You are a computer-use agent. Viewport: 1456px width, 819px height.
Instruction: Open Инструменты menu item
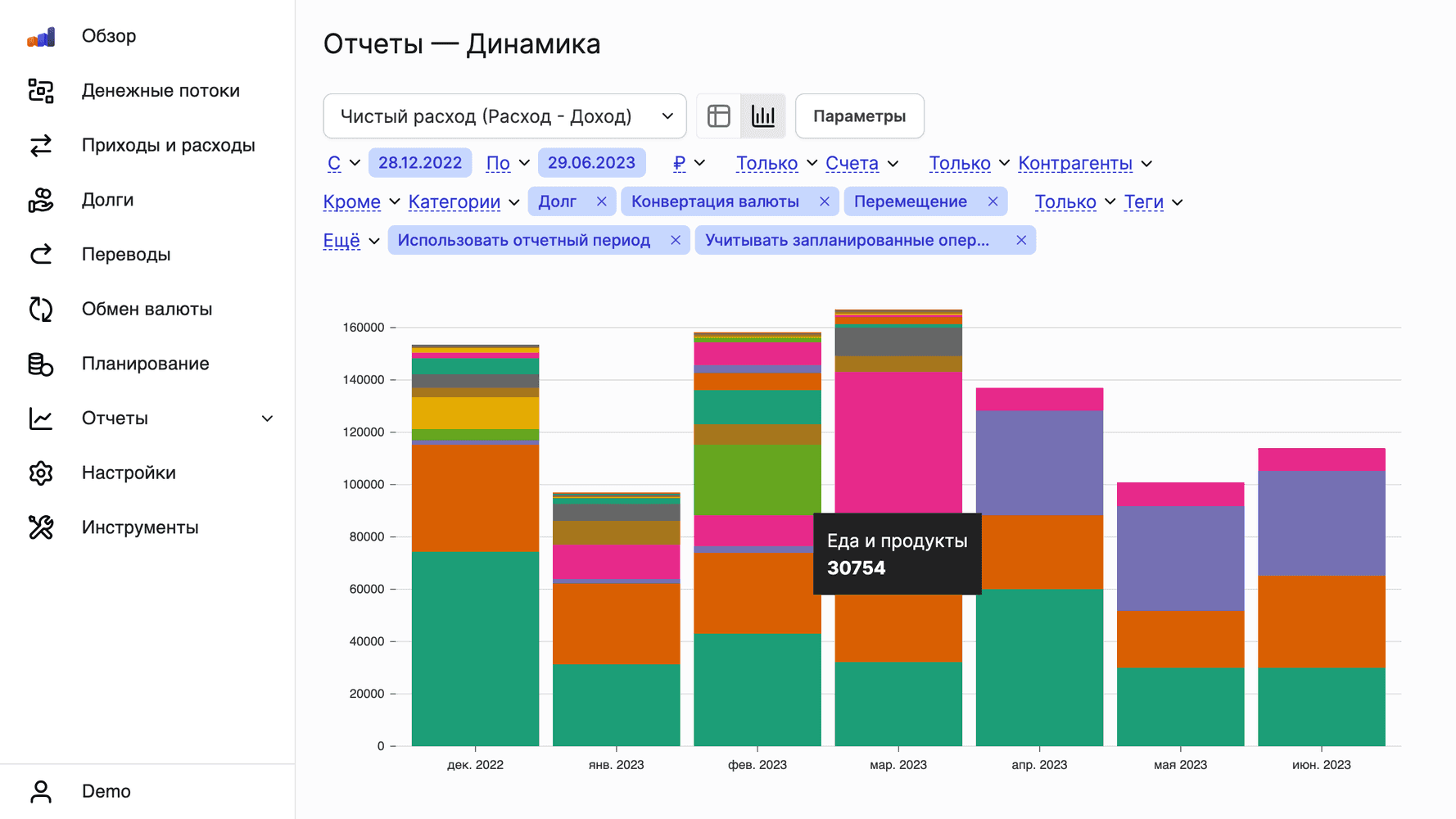click(x=140, y=527)
